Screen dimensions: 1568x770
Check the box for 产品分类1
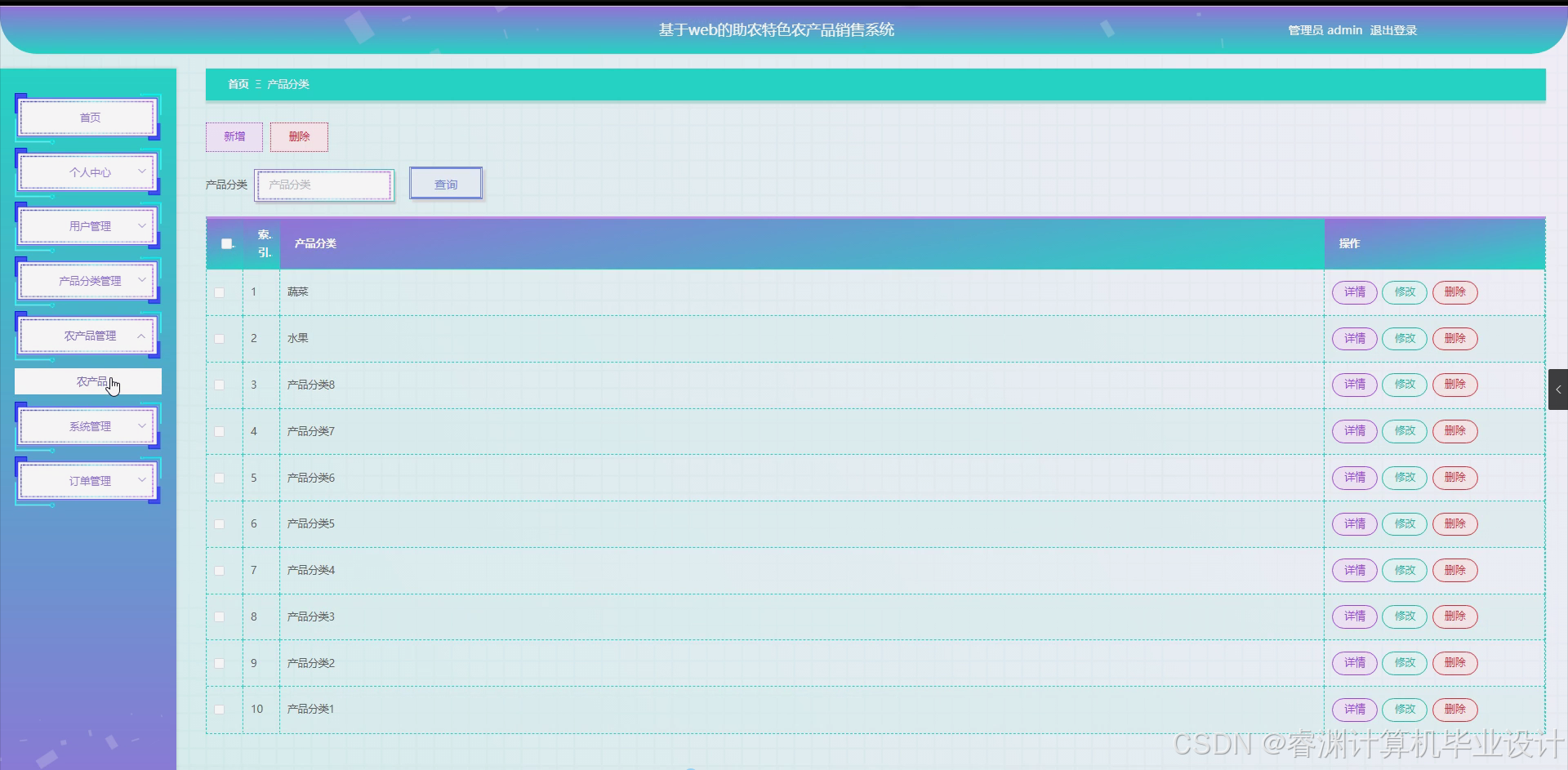click(x=219, y=710)
